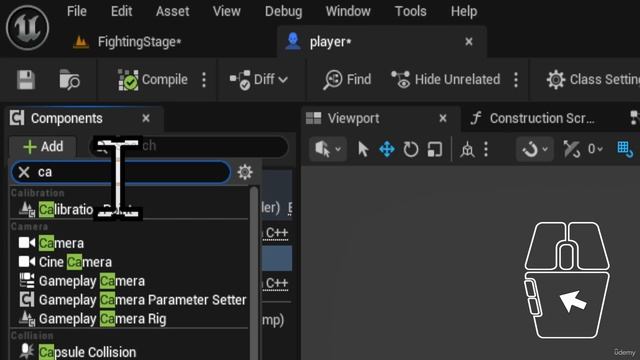Open Compile options three-dot menu

[204, 80]
